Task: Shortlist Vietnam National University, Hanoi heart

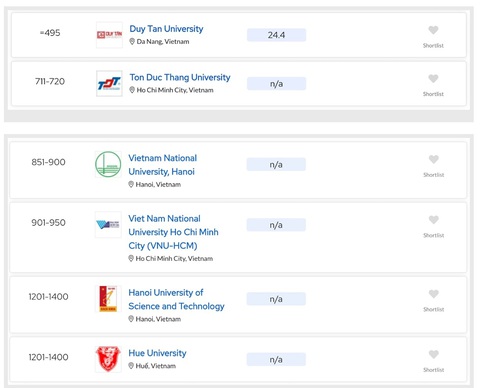Action: point(433,159)
